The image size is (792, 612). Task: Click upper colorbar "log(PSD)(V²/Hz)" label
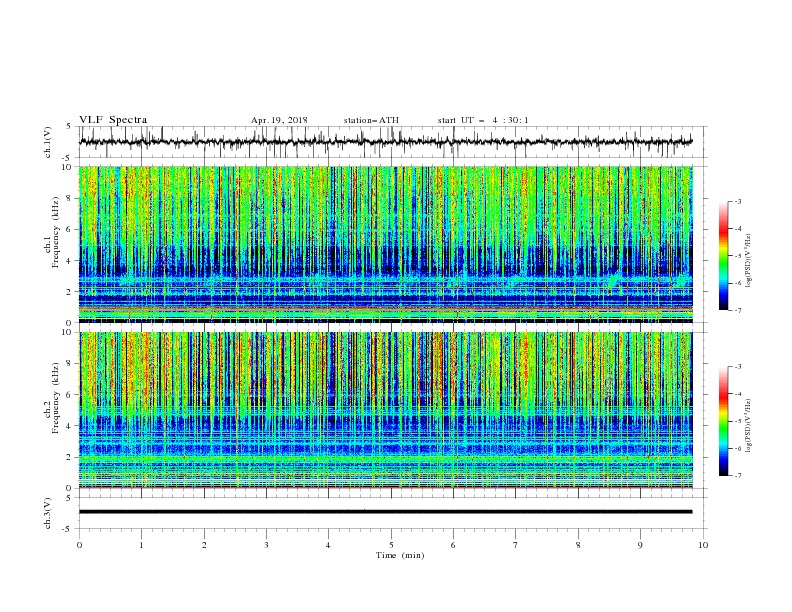748,261
